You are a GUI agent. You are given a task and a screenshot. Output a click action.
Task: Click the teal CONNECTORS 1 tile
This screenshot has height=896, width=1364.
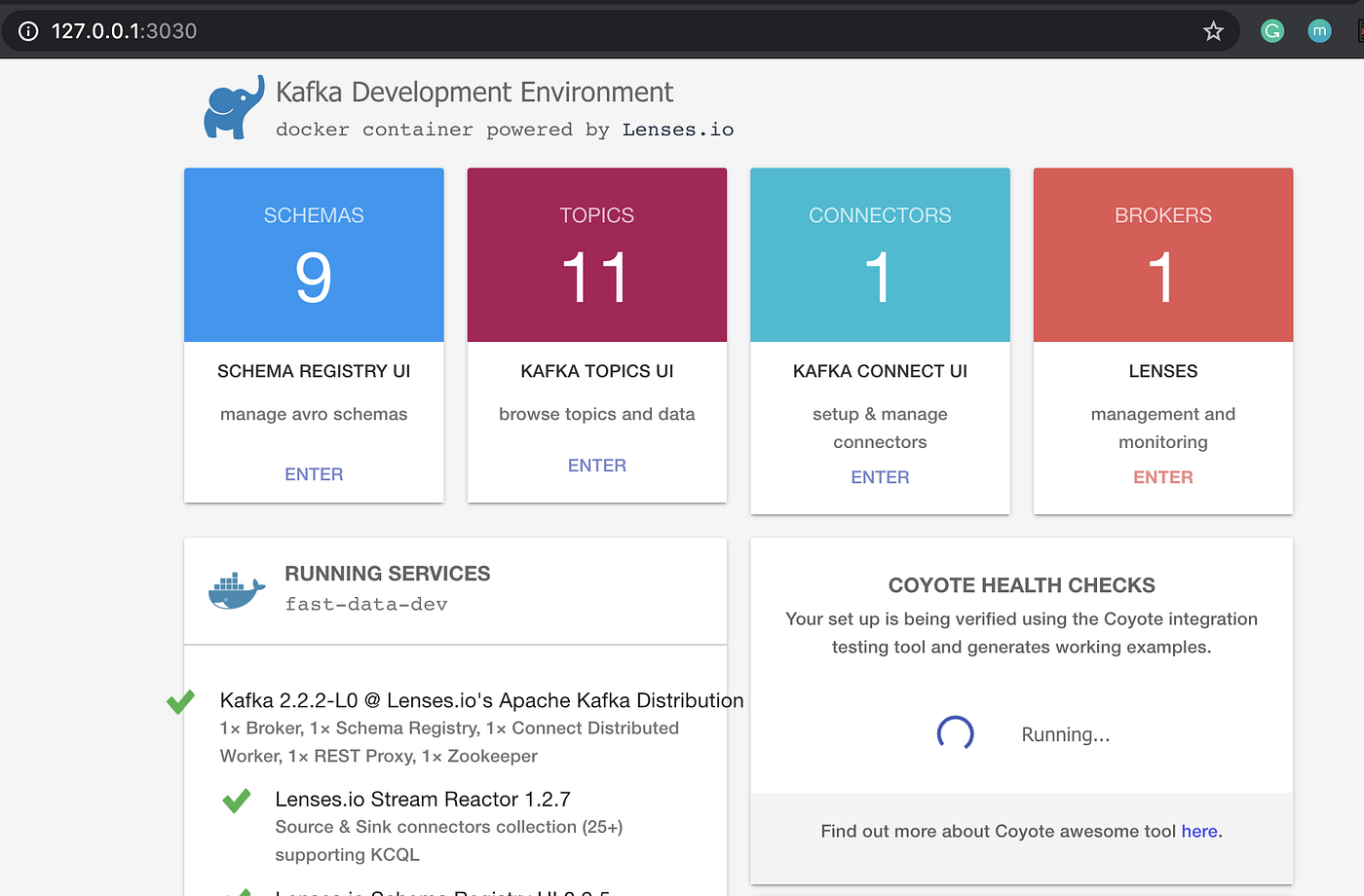880,255
